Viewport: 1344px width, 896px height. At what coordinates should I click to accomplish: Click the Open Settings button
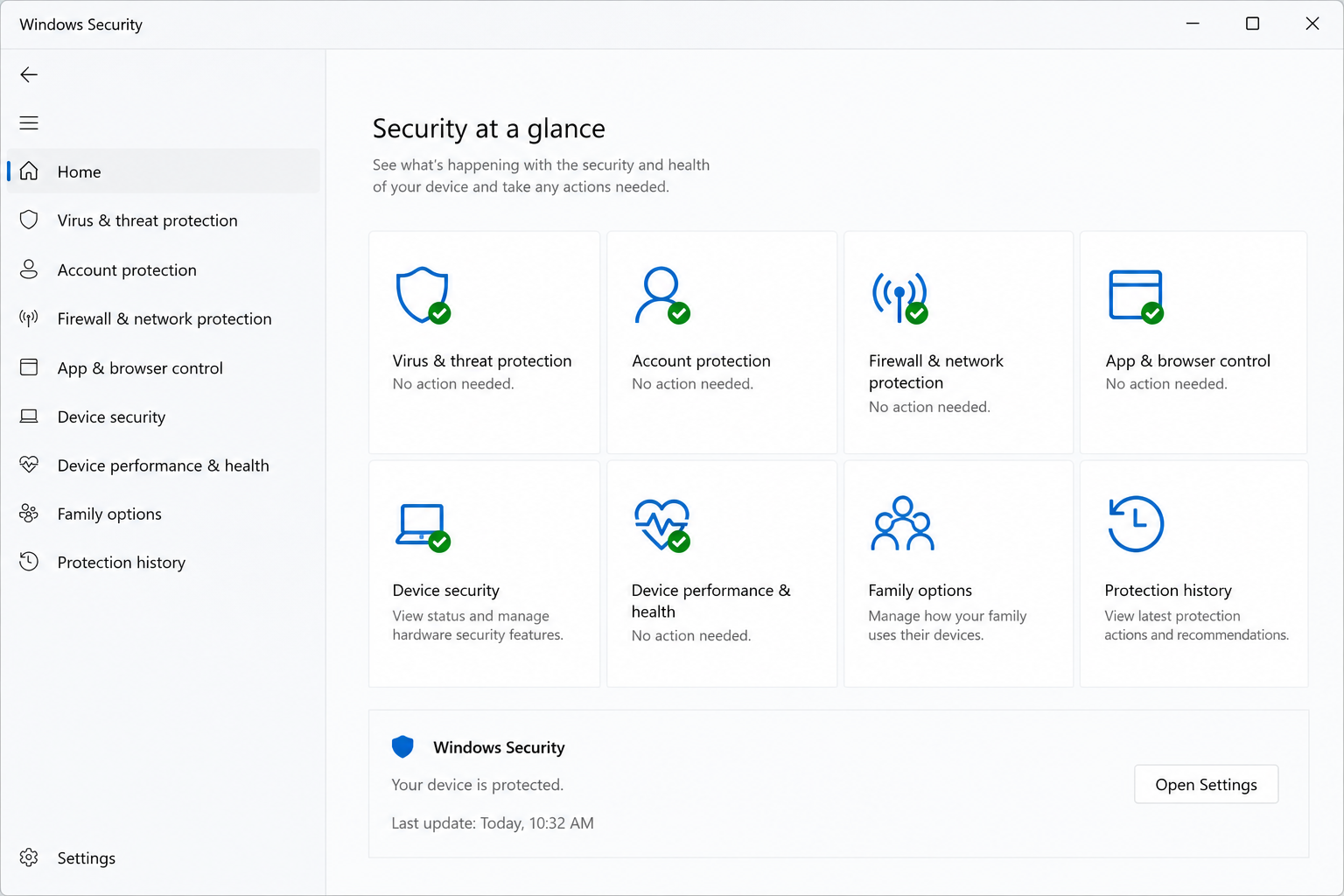pyautogui.click(x=1206, y=784)
